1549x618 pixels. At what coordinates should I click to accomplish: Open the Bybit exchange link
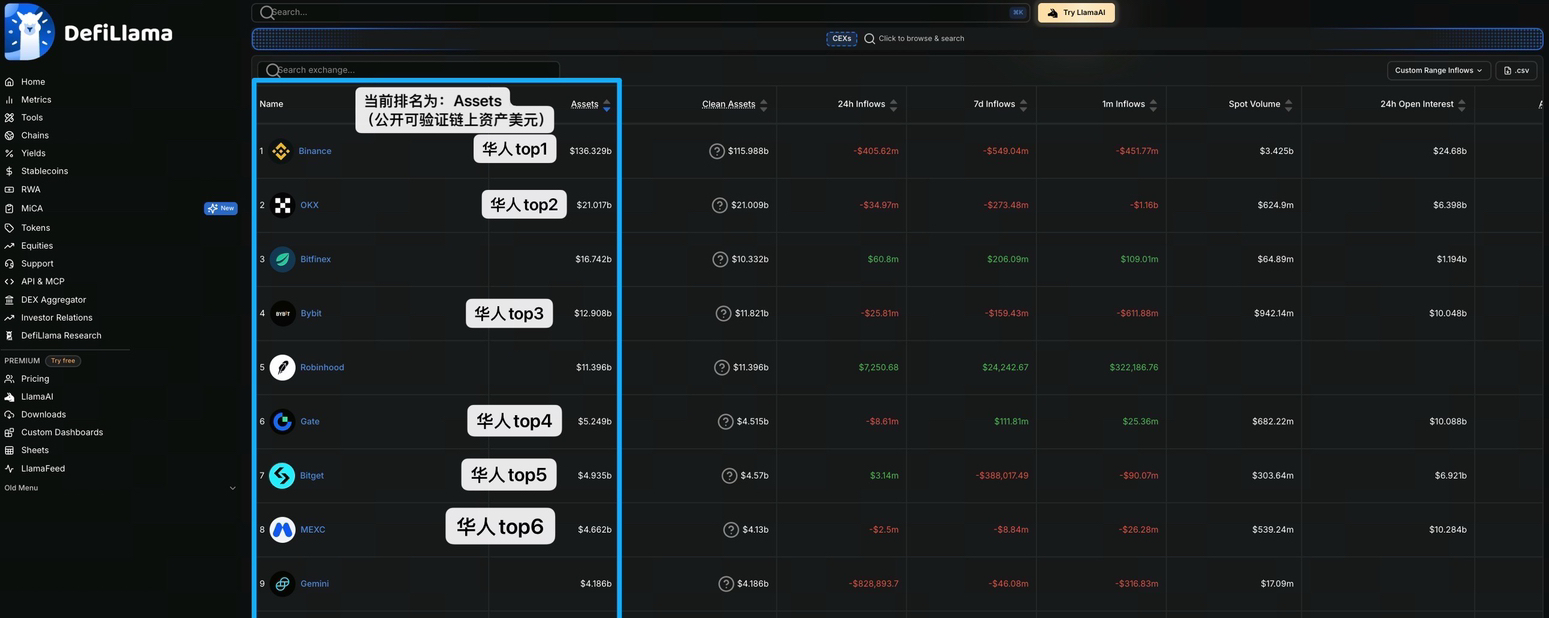click(x=311, y=313)
